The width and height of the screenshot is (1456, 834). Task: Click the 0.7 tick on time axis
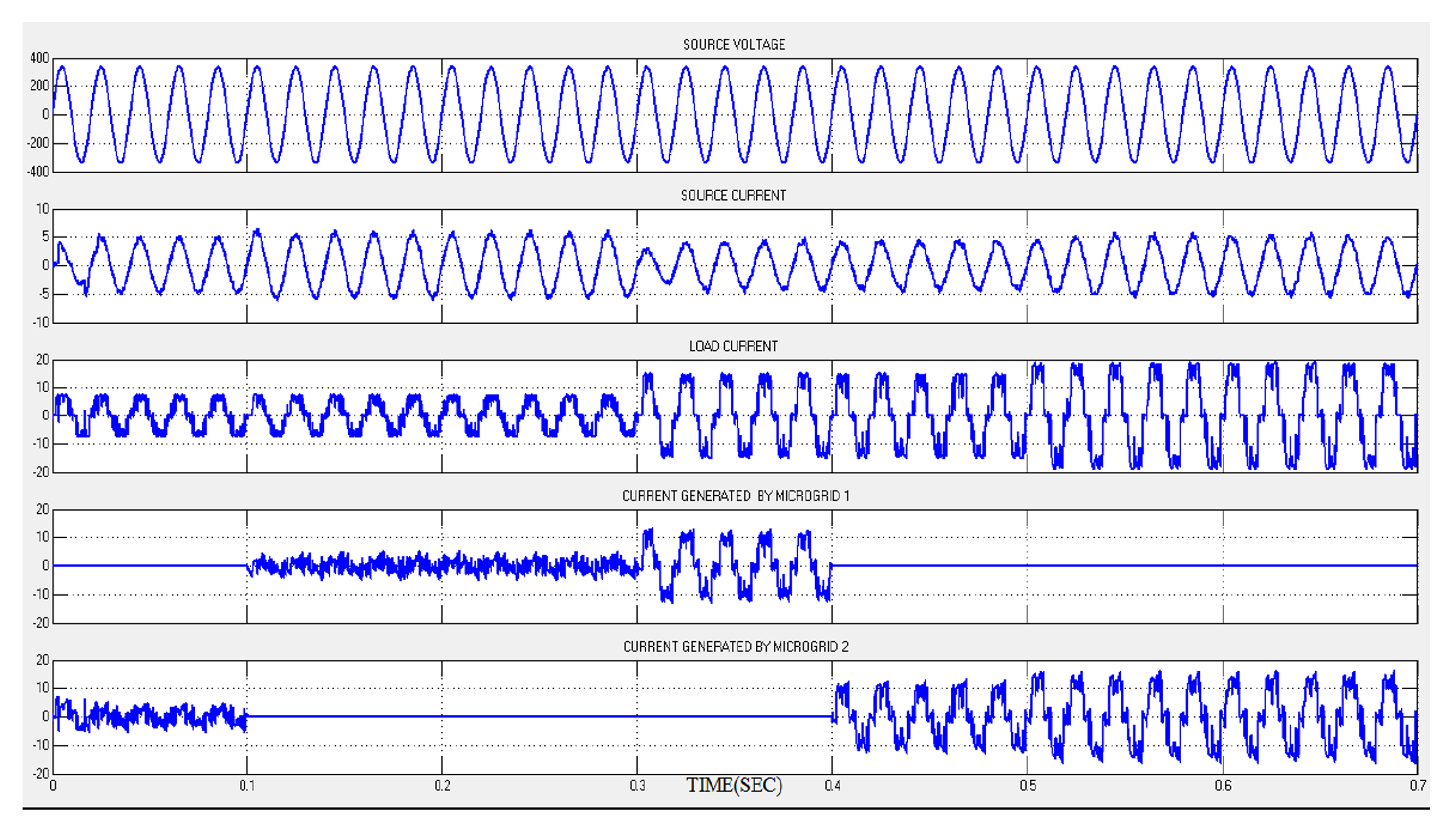point(1417,786)
